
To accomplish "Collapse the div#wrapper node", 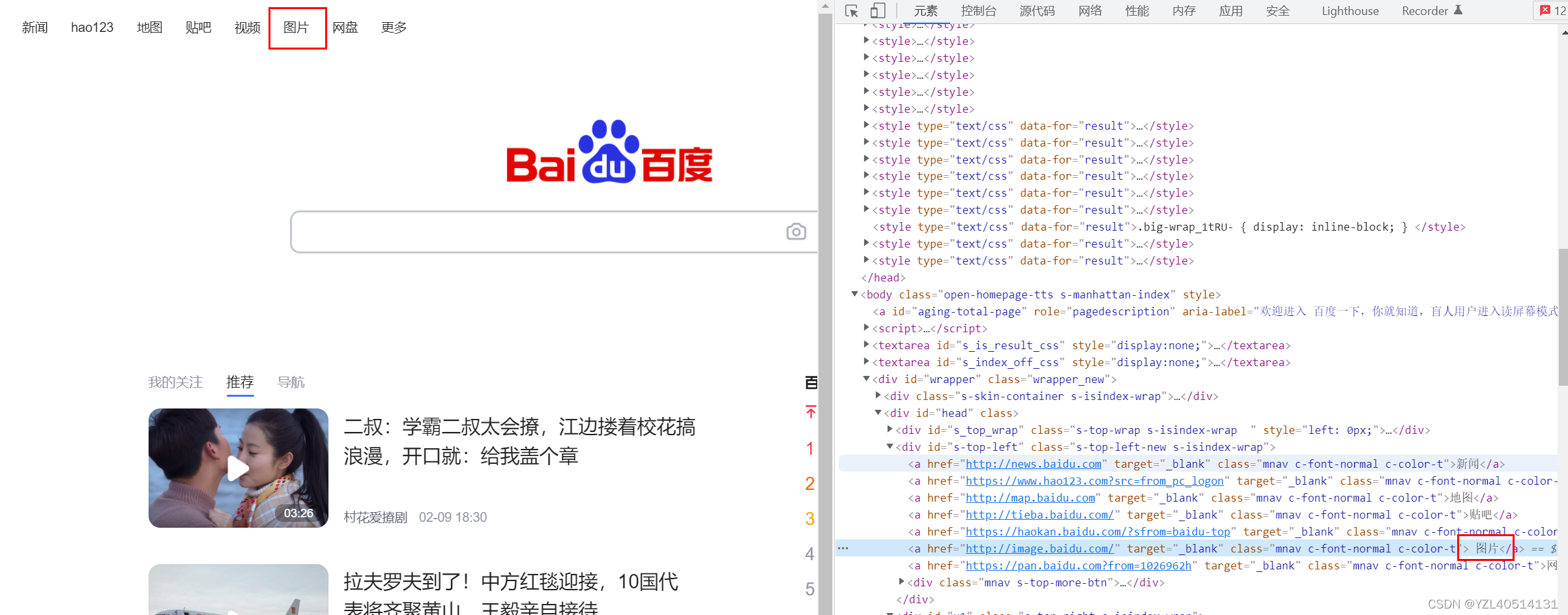I will [866, 379].
